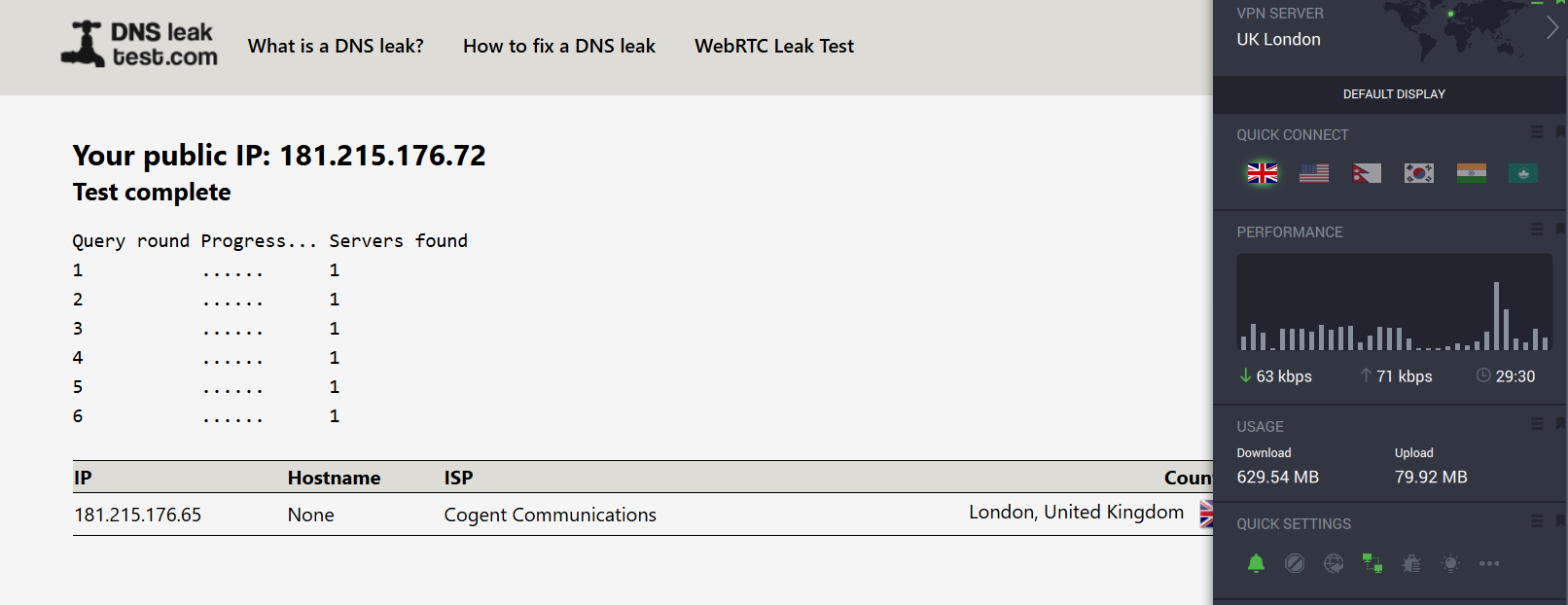Quick connect to the Nepal flag

[x=1367, y=173]
